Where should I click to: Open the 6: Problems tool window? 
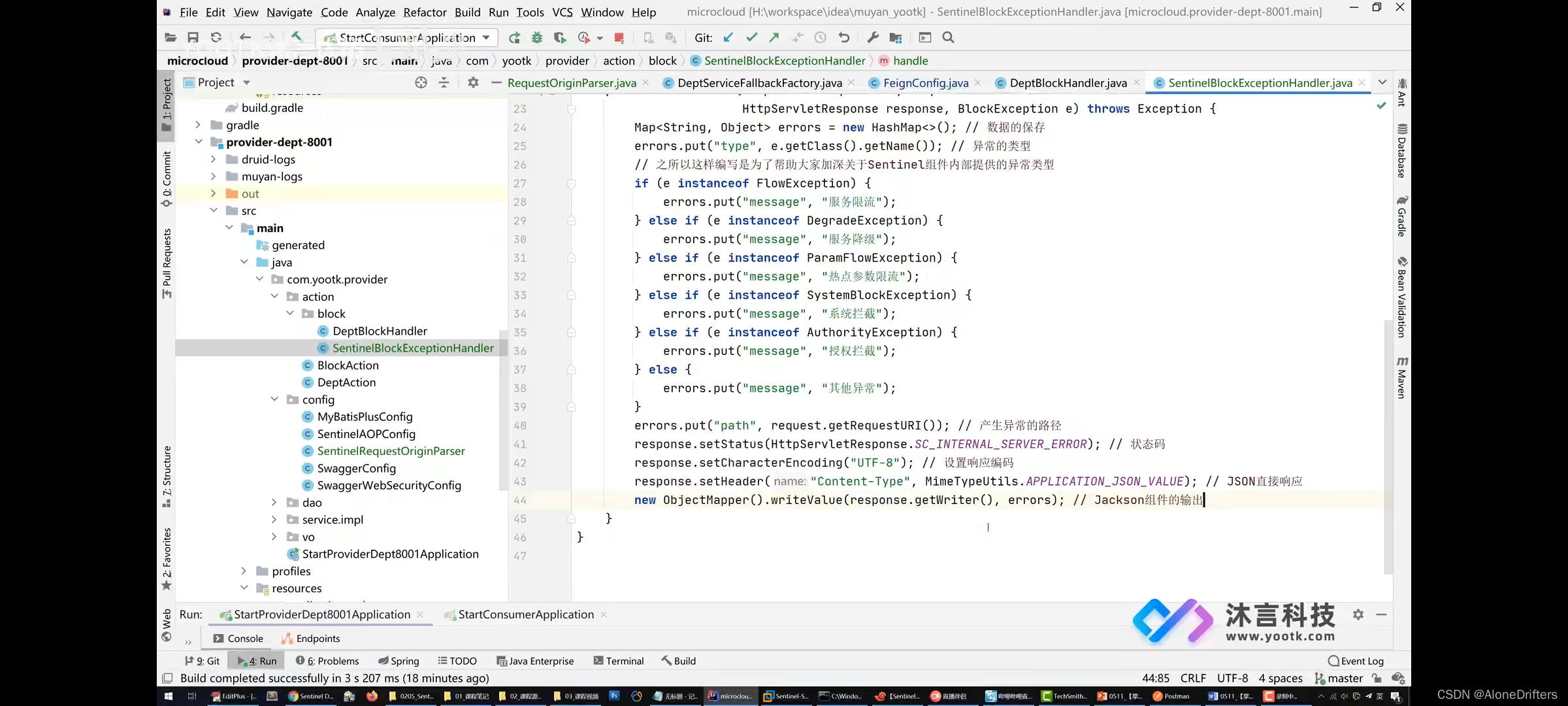(327, 661)
